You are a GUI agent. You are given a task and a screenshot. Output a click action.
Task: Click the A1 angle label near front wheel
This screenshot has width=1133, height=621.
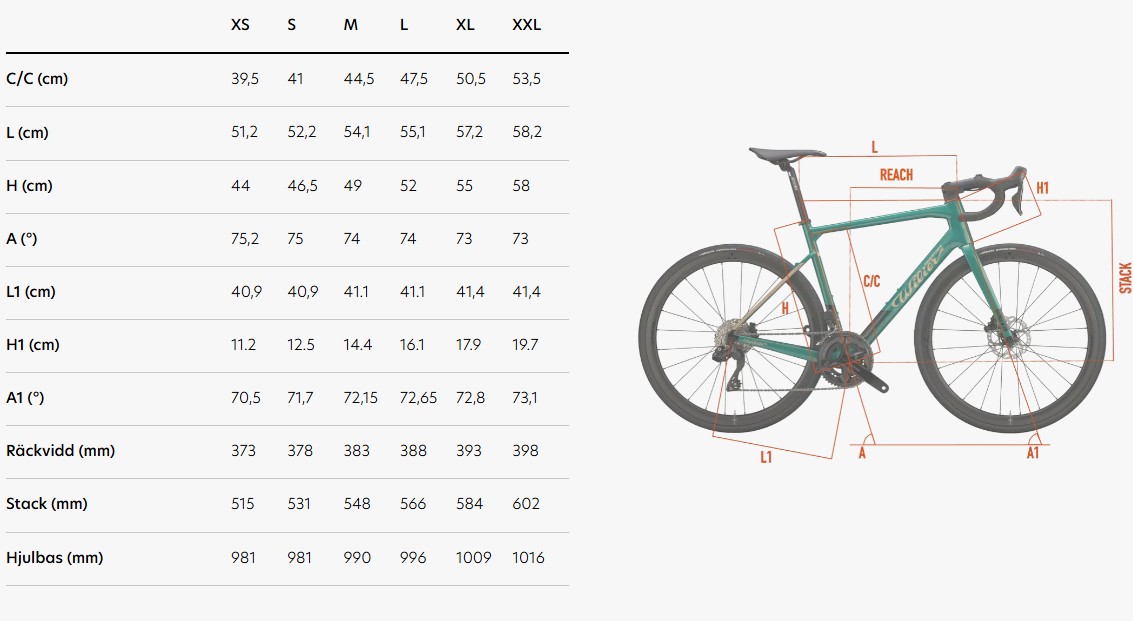point(1033,453)
